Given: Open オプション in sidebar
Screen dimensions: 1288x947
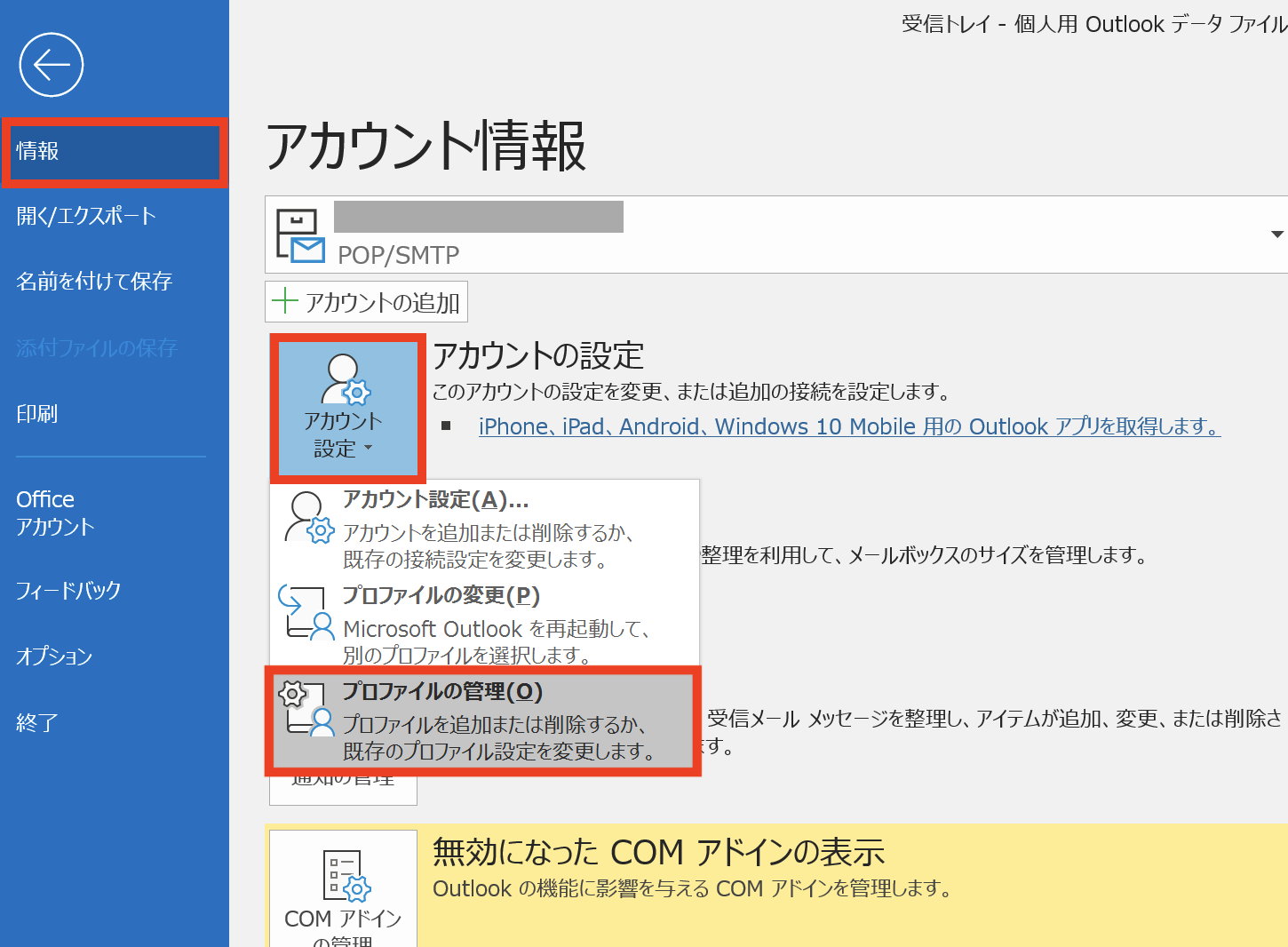Looking at the screenshot, I should 54,657.
